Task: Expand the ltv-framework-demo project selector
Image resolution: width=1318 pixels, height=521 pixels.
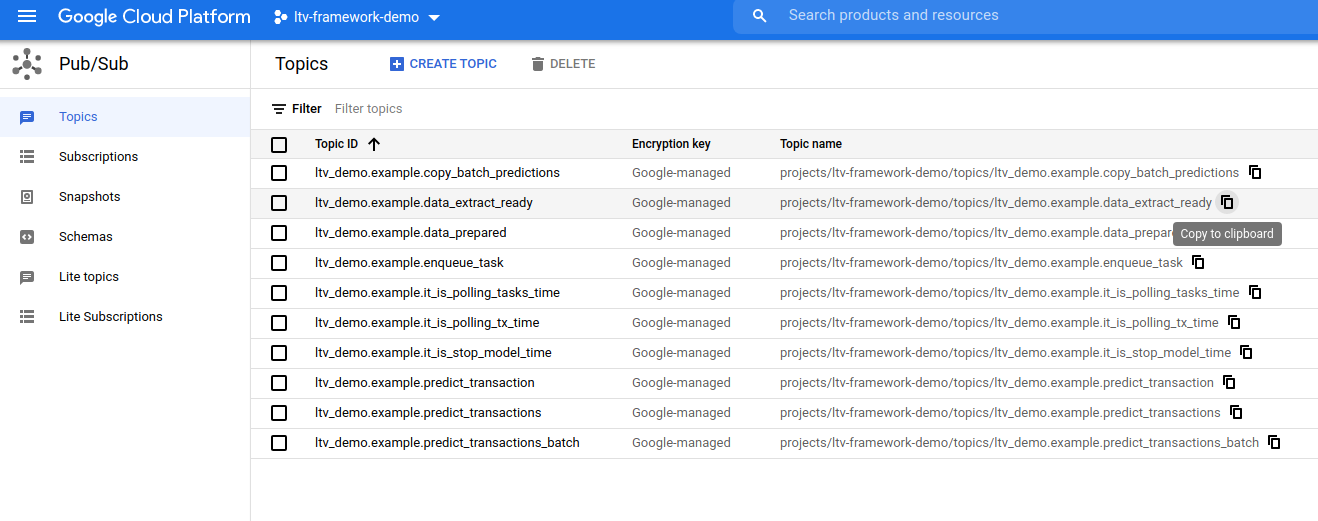Action: 357,18
